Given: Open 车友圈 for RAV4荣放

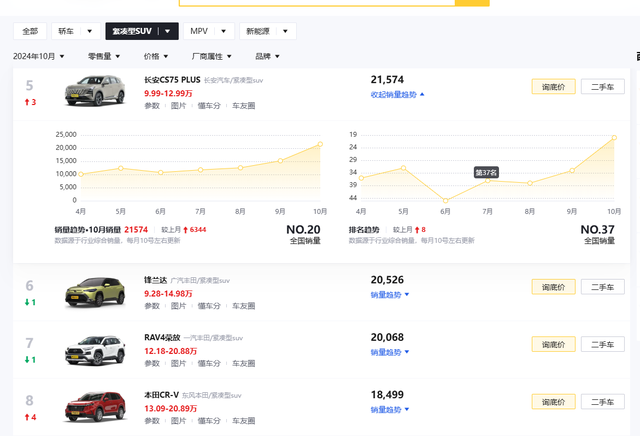Looking at the screenshot, I should click(244, 363).
